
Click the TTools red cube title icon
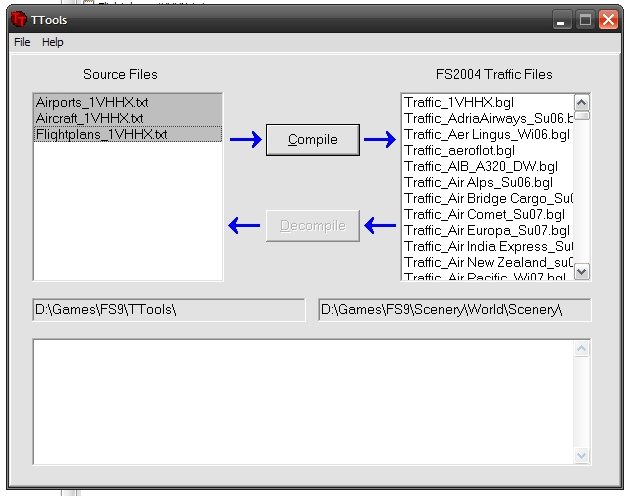click(x=18, y=19)
